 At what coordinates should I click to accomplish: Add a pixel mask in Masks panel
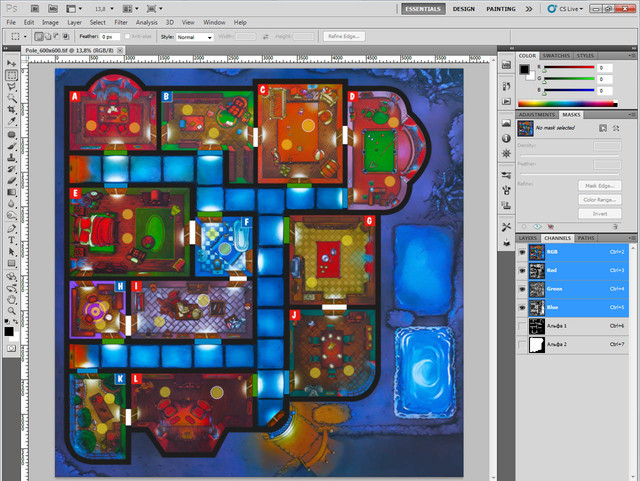(x=603, y=128)
